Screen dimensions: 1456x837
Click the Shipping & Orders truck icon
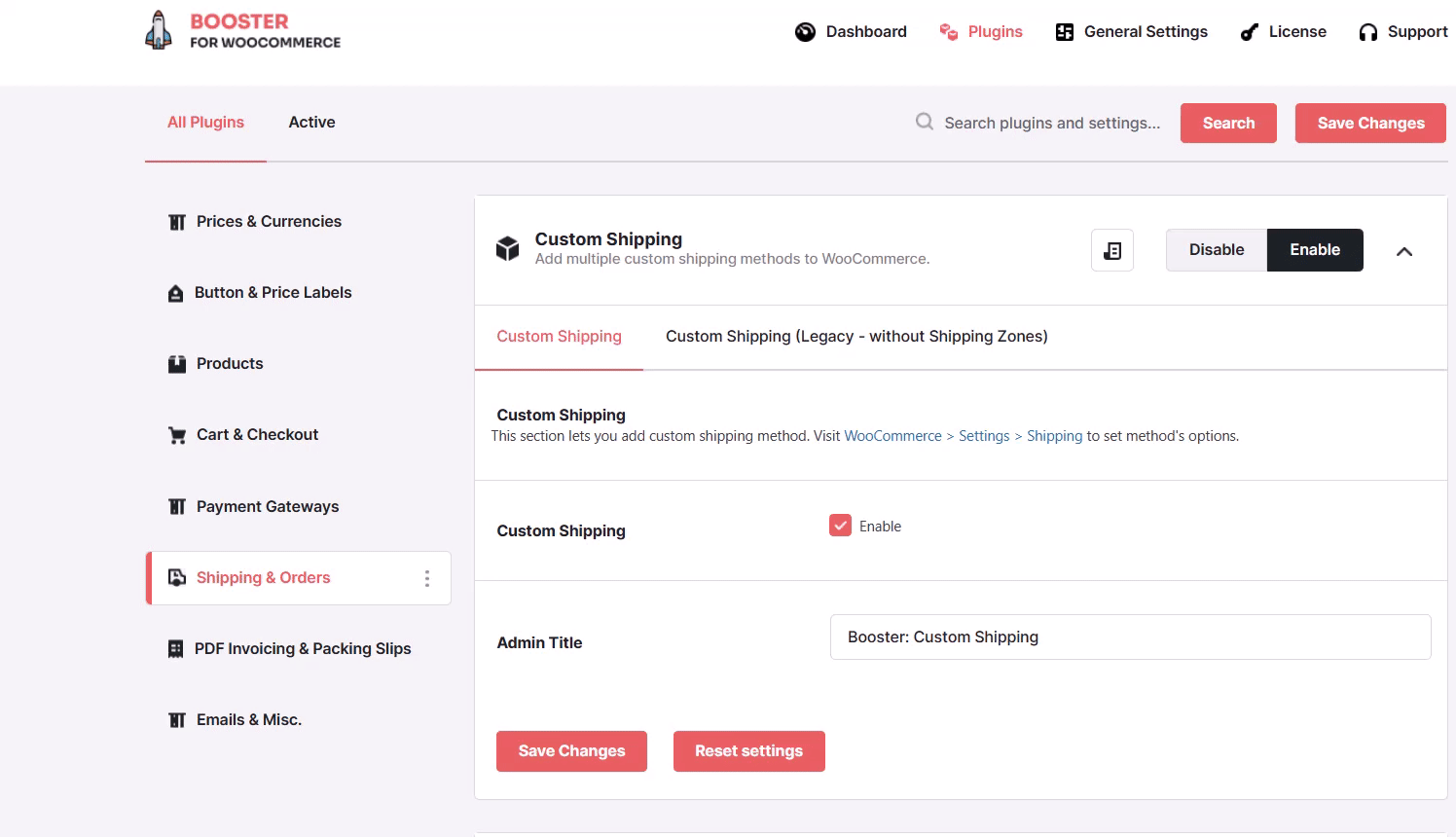pos(177,577)
